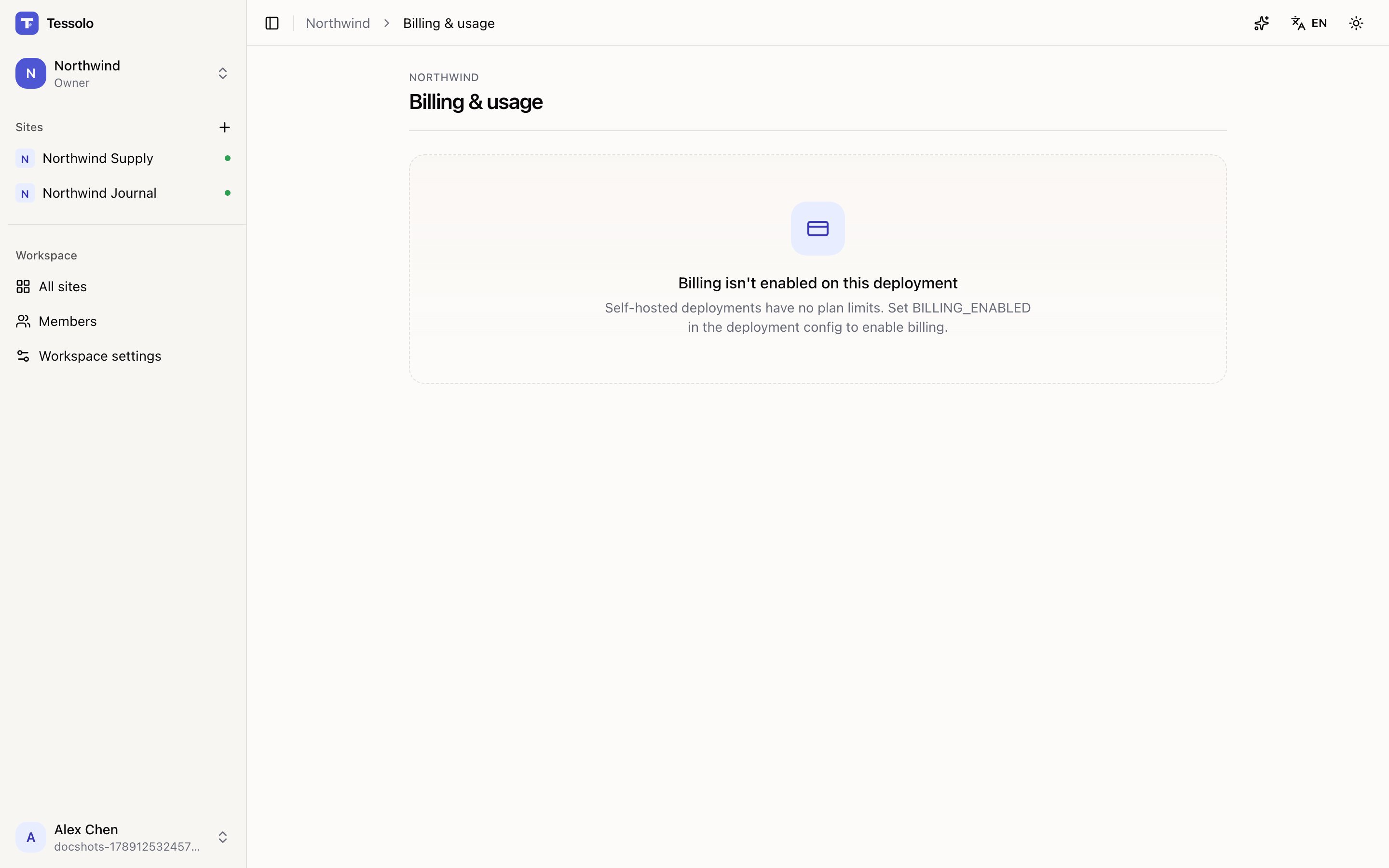Click the docshots account email text
Image resolution: width=1389 pixels, height=868 pixels.
[127, 847]
